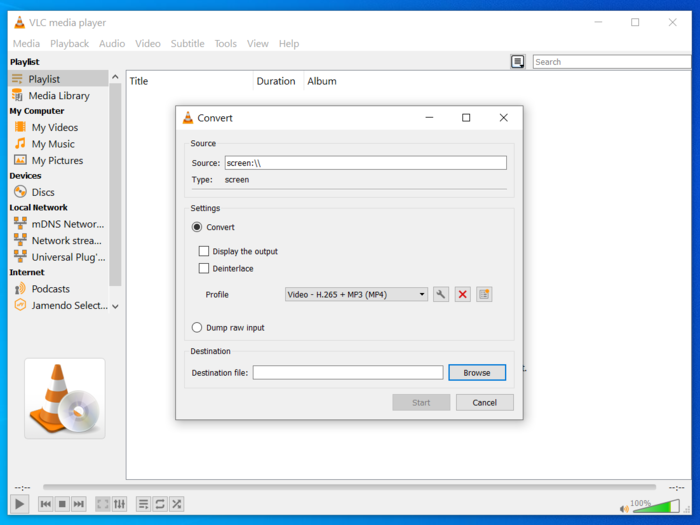The width and height of the screenshot is (700, 525).
Task: Open the Tools menu
Action: click(226, 44)
